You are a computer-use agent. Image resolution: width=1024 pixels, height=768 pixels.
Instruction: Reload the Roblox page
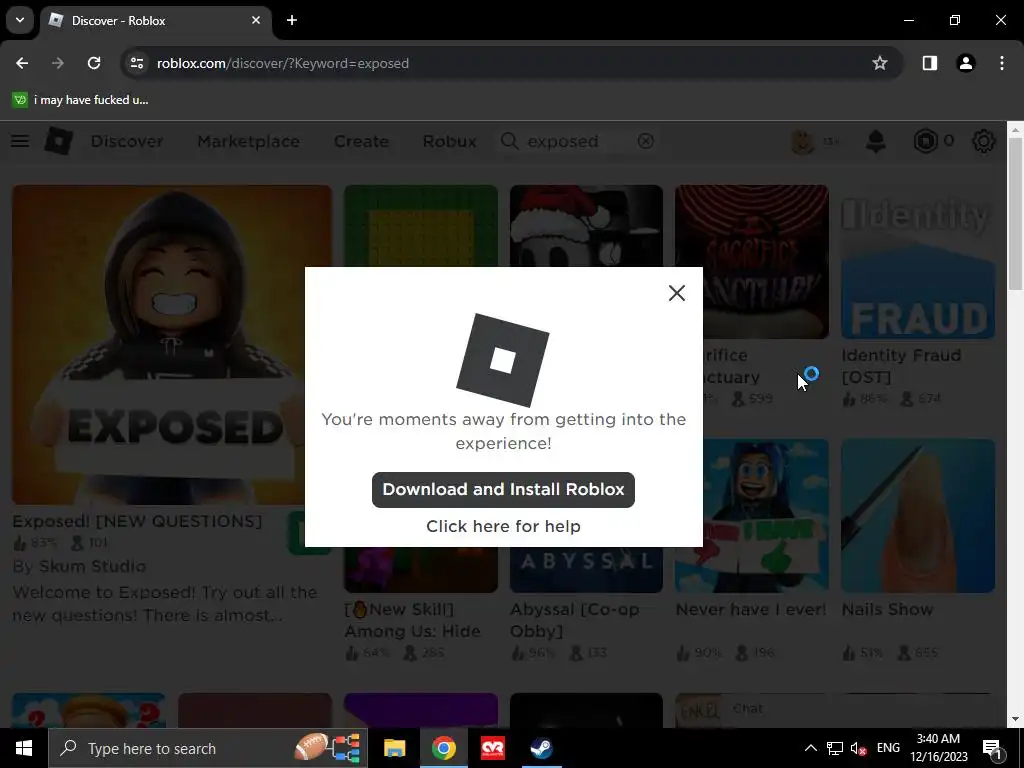point(94,63)
